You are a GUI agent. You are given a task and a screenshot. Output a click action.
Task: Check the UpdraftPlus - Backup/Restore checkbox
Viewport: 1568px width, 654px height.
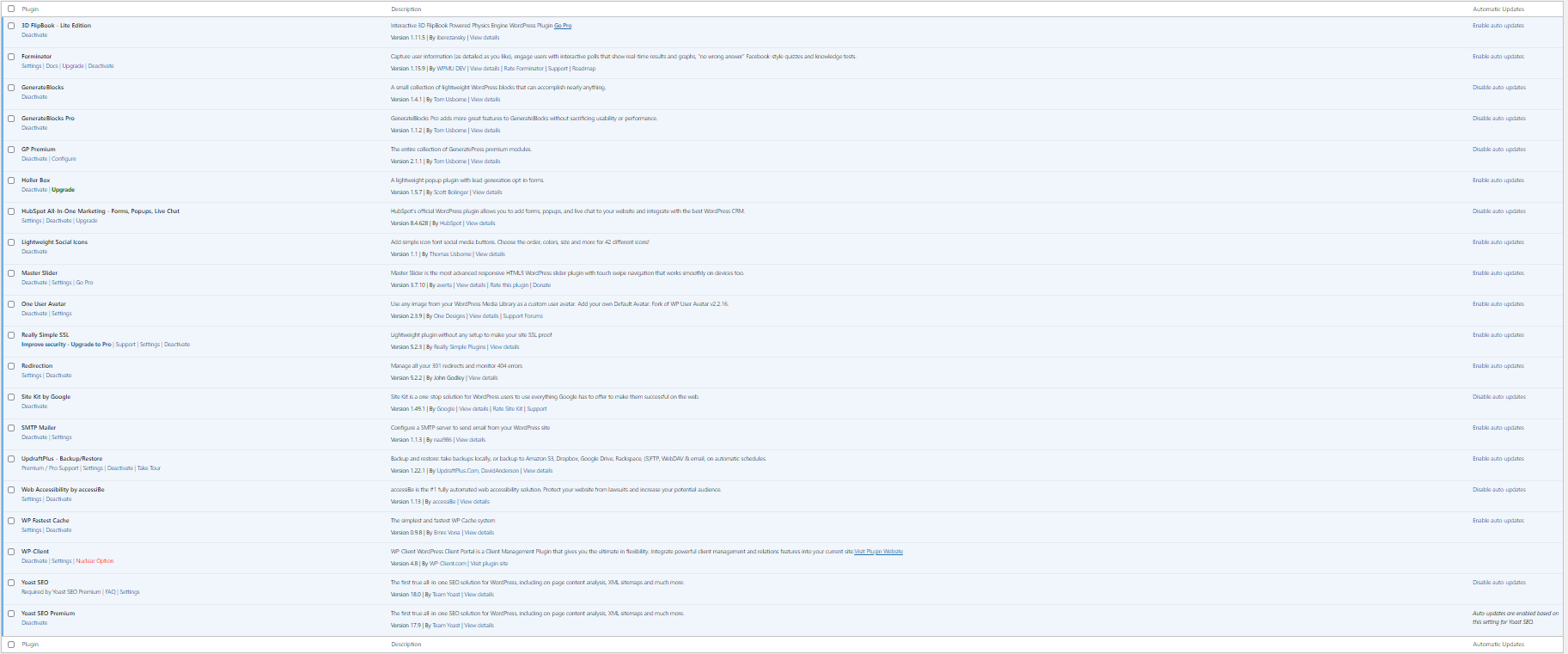[11, 459]
